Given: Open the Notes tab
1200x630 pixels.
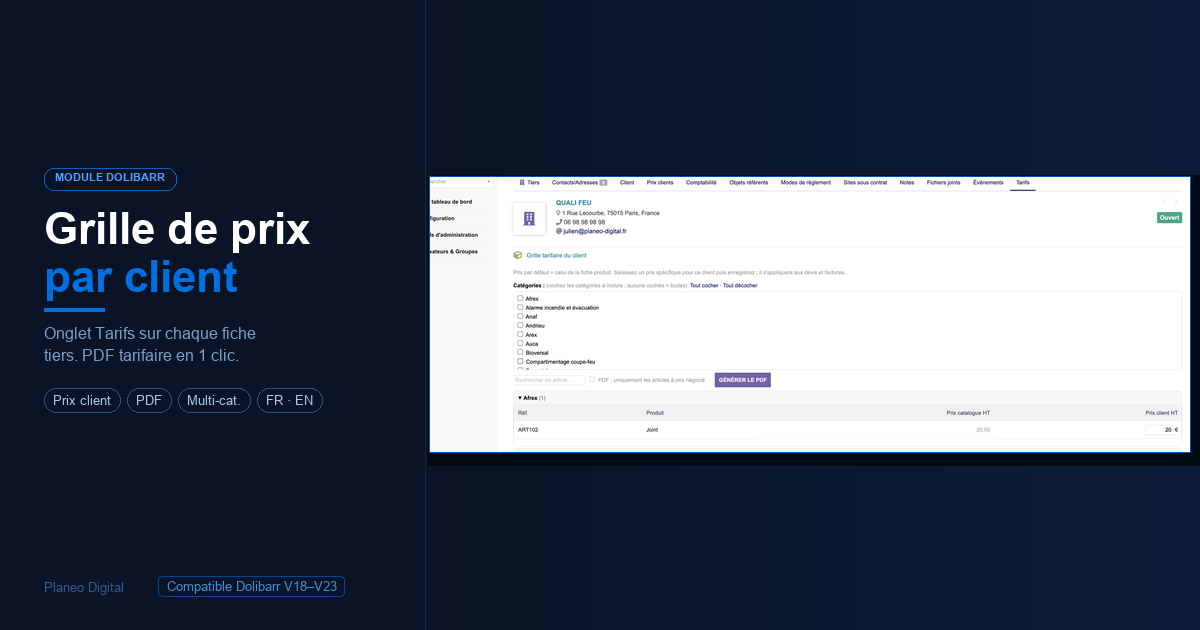Looking at the screenshot, I should click(907, 183).
